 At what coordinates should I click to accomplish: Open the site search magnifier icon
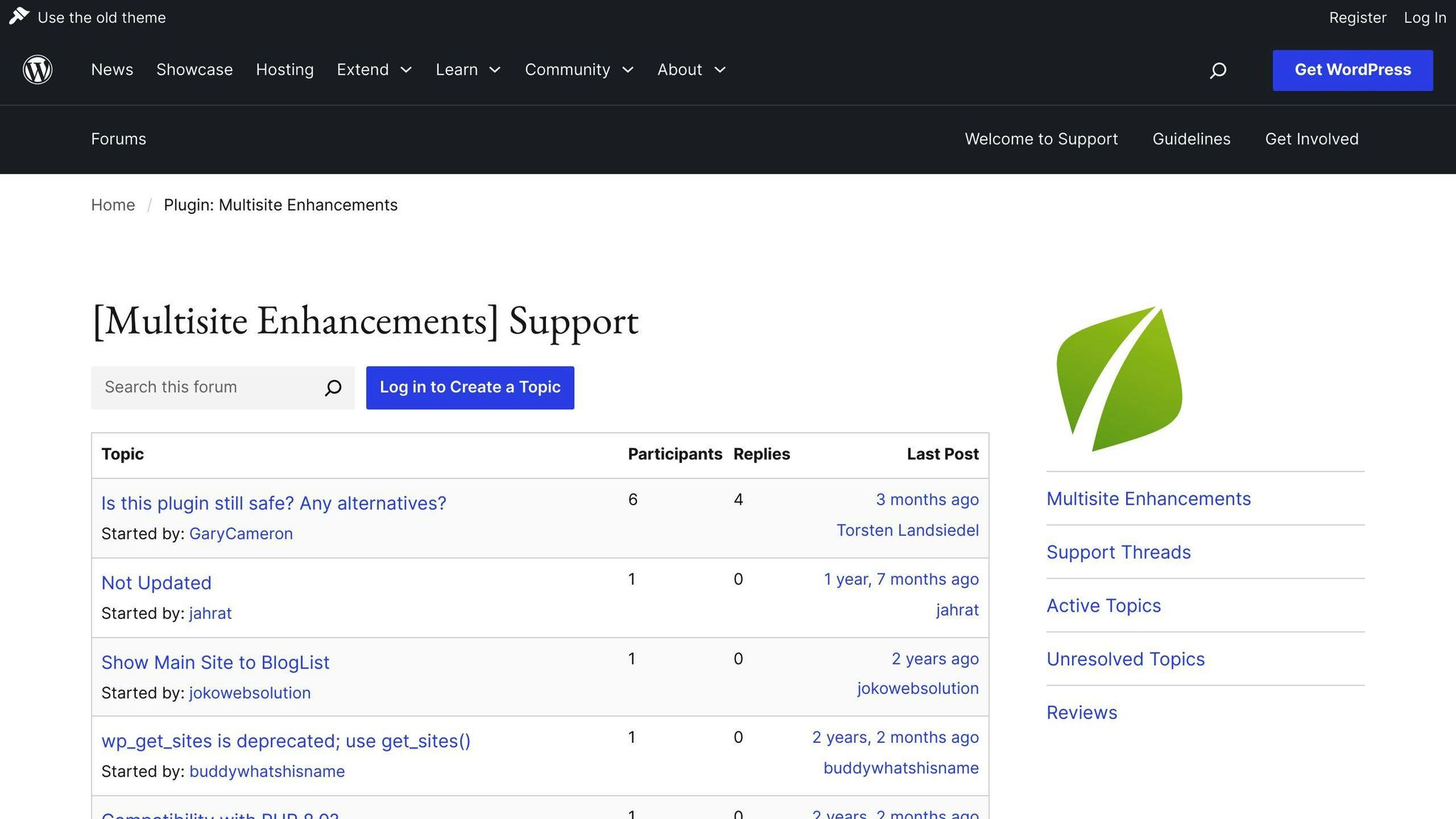[x=1218, y=70]
